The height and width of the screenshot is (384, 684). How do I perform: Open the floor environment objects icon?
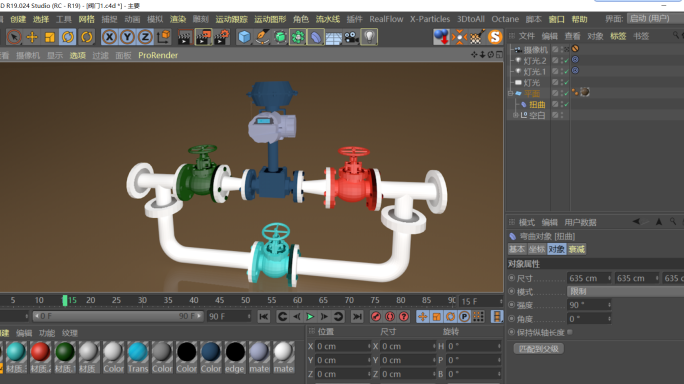click(x=334, y=37)
